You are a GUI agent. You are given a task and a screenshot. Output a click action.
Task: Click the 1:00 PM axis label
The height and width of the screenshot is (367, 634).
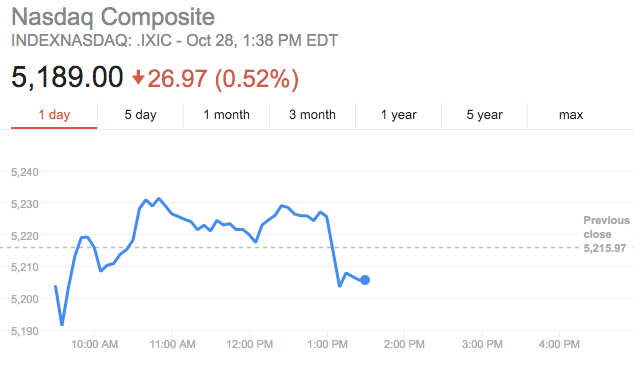(x=327, y=344)
